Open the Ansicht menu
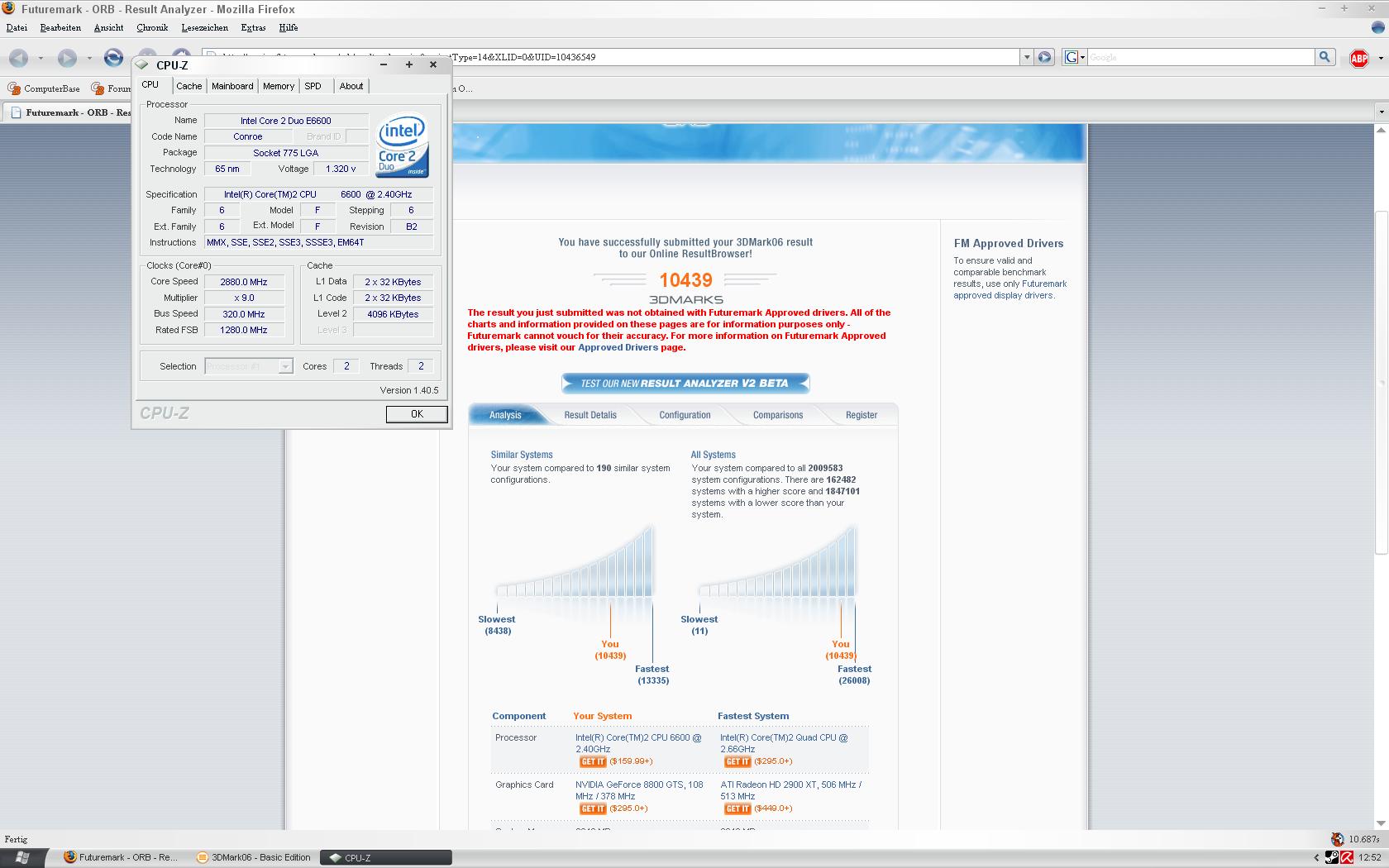This screenshot has height=868, width=1389. pos(108,27)
